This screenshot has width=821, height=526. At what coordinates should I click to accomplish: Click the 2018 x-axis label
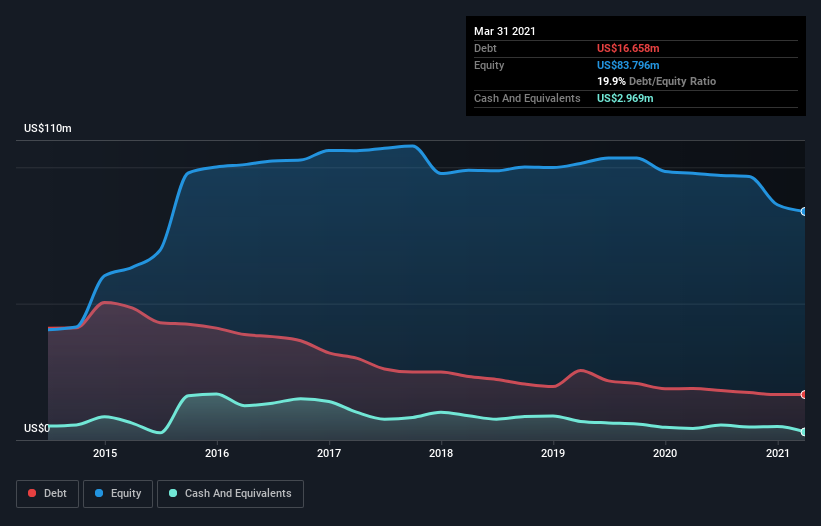tap(441, 453)
